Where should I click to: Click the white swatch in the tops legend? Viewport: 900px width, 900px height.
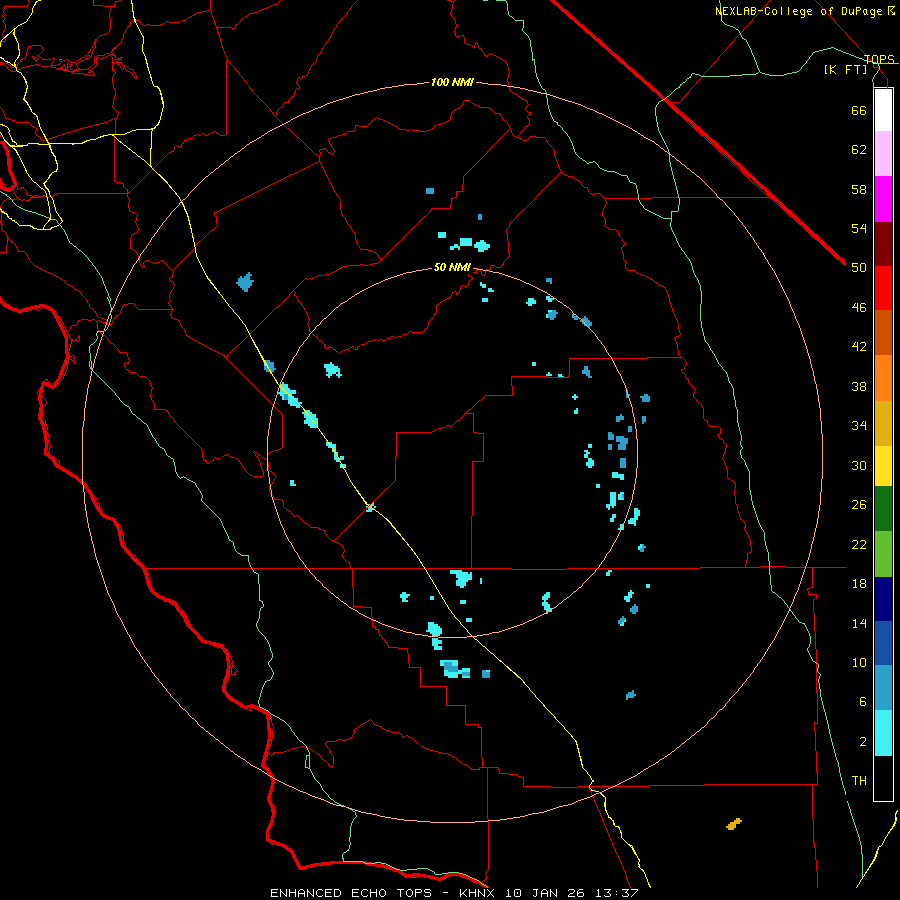pyautogui.click(x=883, y=110)
